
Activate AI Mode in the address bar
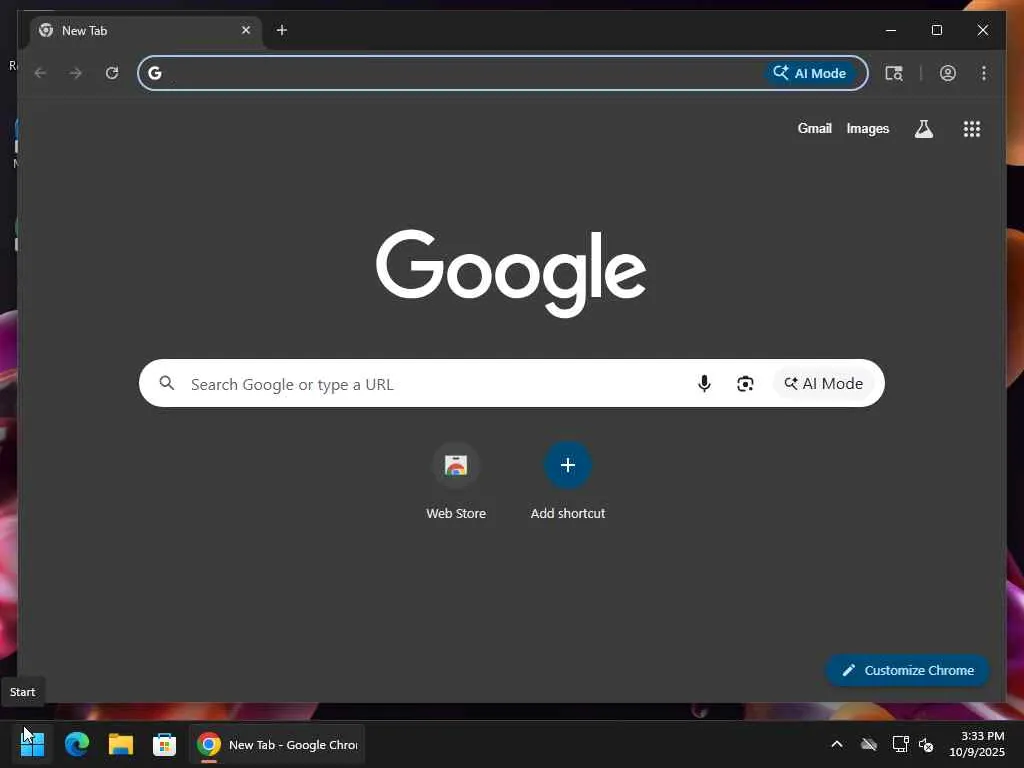coord(810,73)
